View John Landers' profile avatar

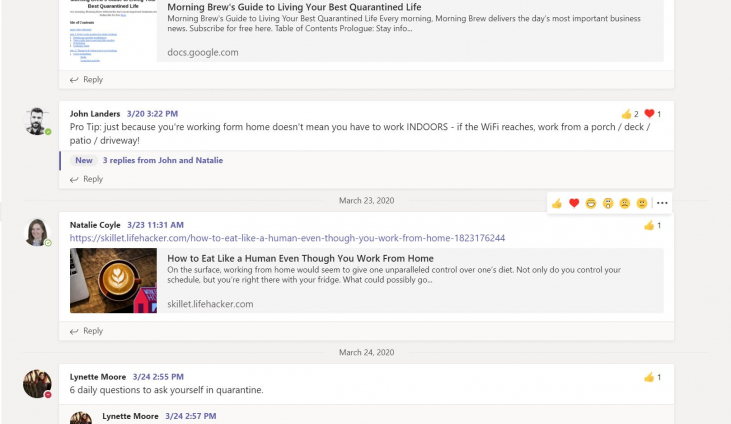tap(37, 121)
